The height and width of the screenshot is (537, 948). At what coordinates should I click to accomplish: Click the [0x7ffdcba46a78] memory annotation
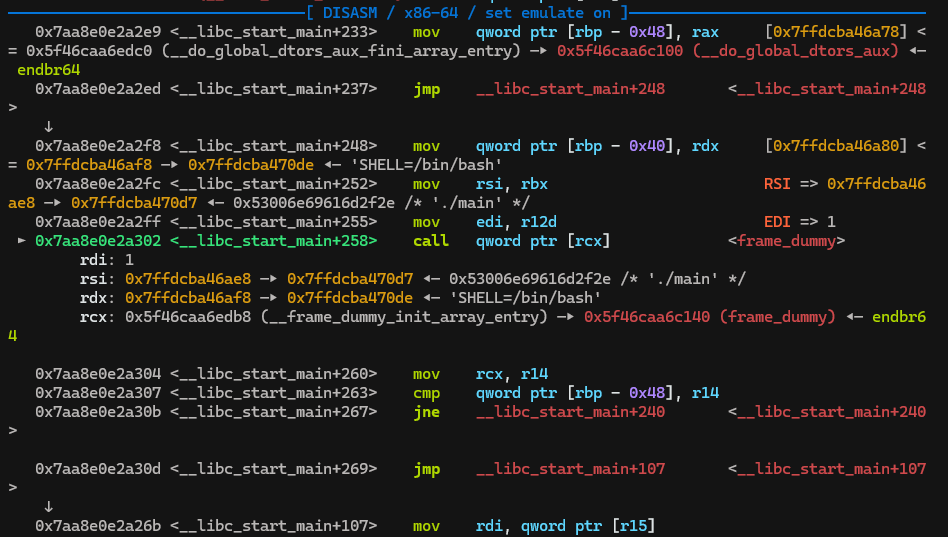(833, 32)
